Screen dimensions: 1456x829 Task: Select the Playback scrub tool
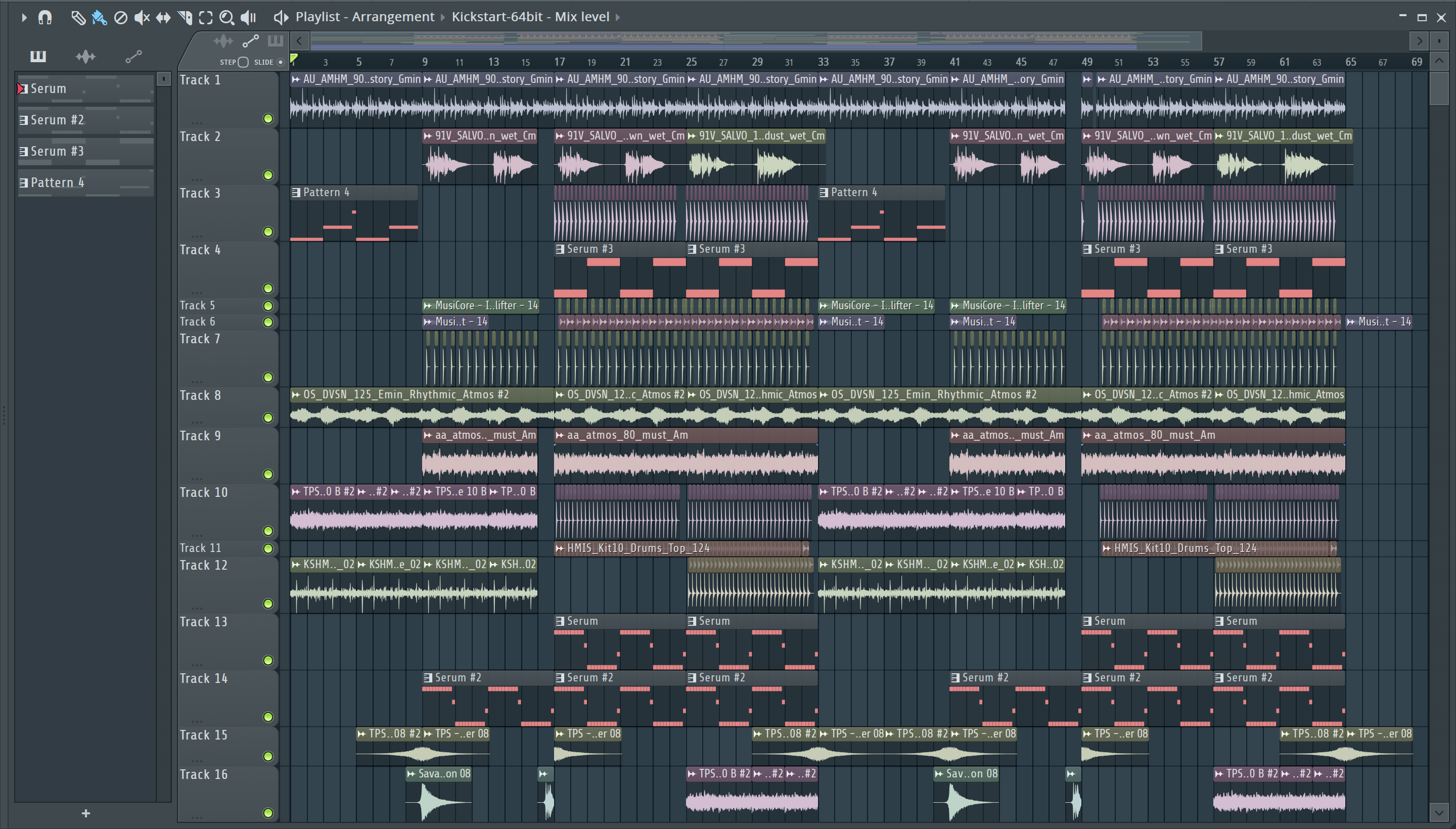coord(248,18)
